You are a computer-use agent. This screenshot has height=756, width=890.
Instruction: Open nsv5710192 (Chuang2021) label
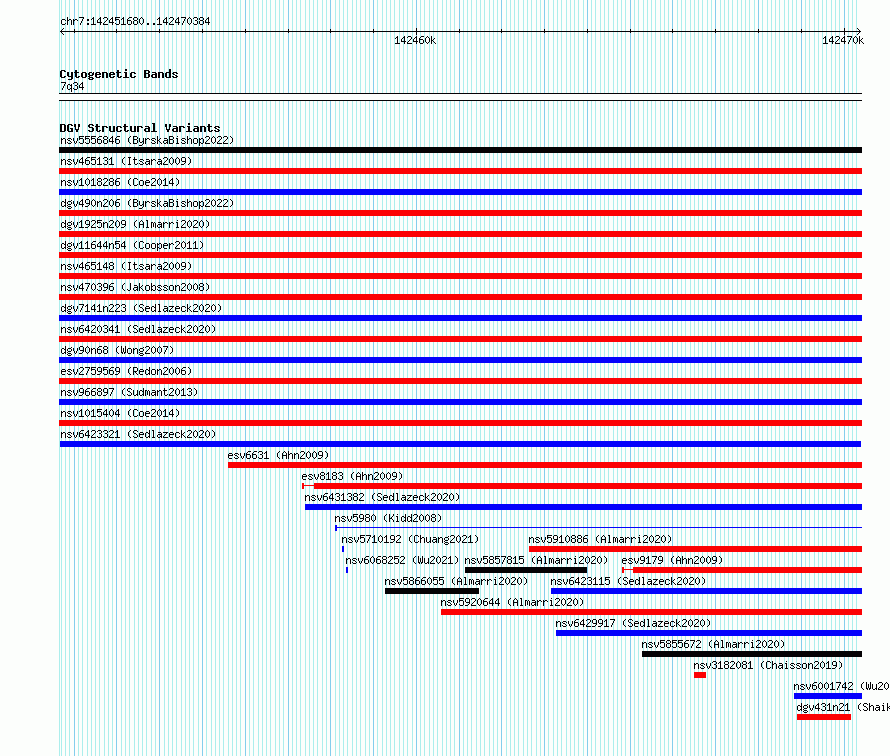pos(410,539)
